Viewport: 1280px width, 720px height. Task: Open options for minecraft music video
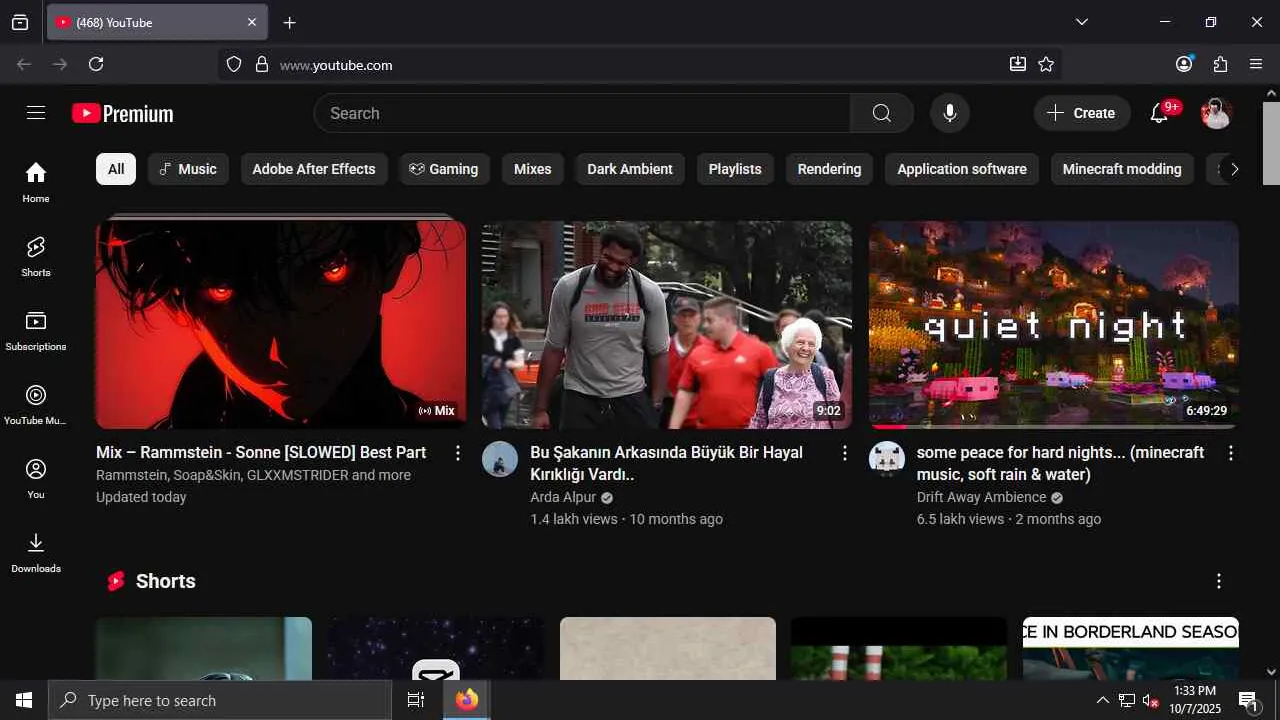(x=1231, y=453)
